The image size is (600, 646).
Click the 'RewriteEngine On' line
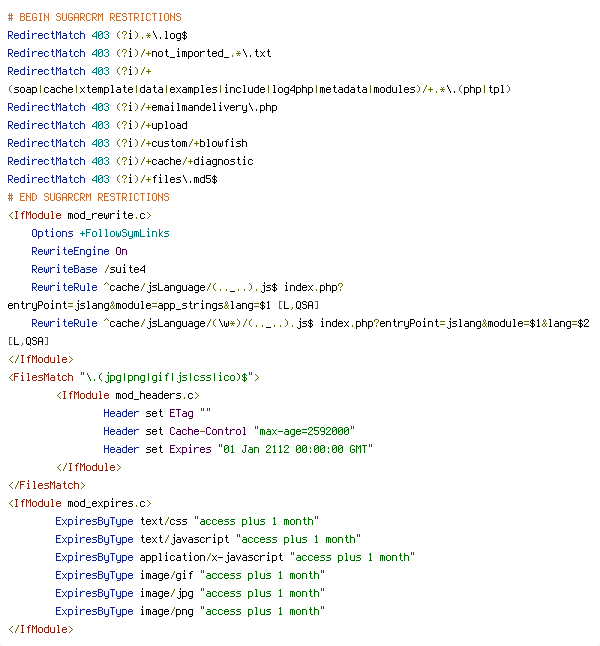point(79,251)
